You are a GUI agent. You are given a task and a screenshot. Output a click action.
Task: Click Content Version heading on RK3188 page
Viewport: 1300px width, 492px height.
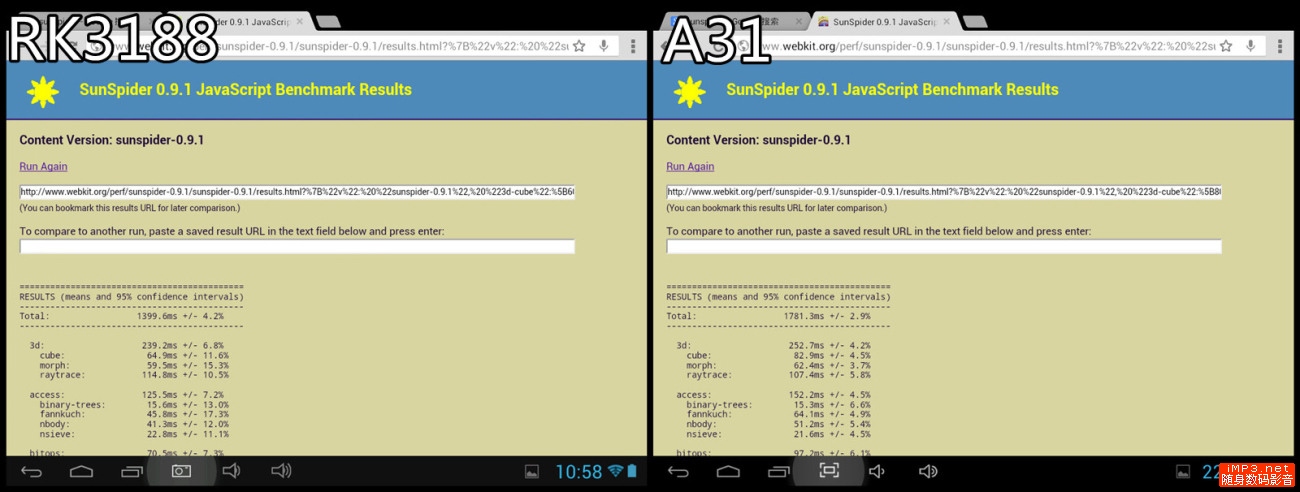tap(111, 141)
